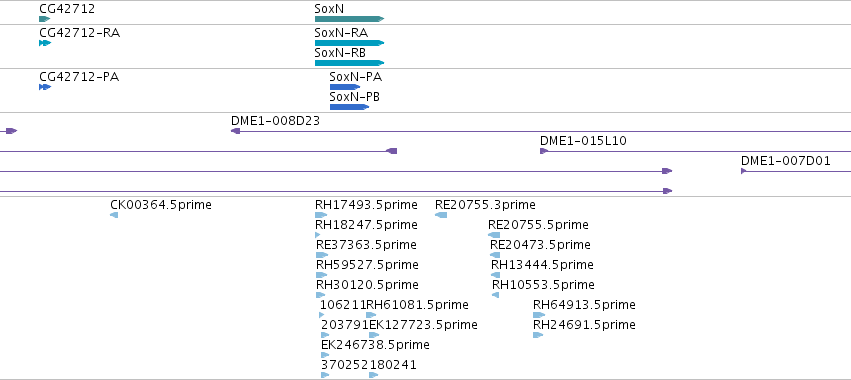This screenshot has width=851, height=380.
Task: Click the CG42712 gene glyph
Action: (x=45, y=19)
